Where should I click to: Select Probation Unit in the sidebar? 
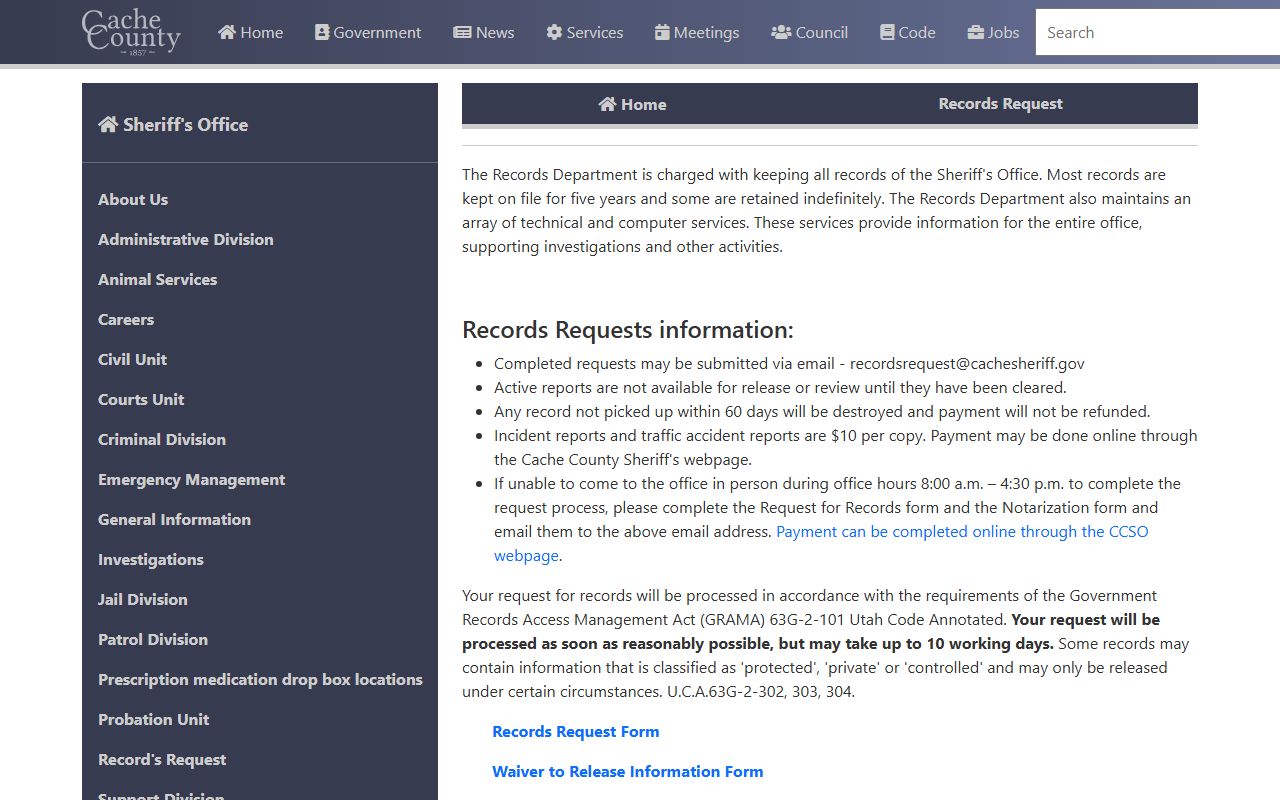[154, 719]
